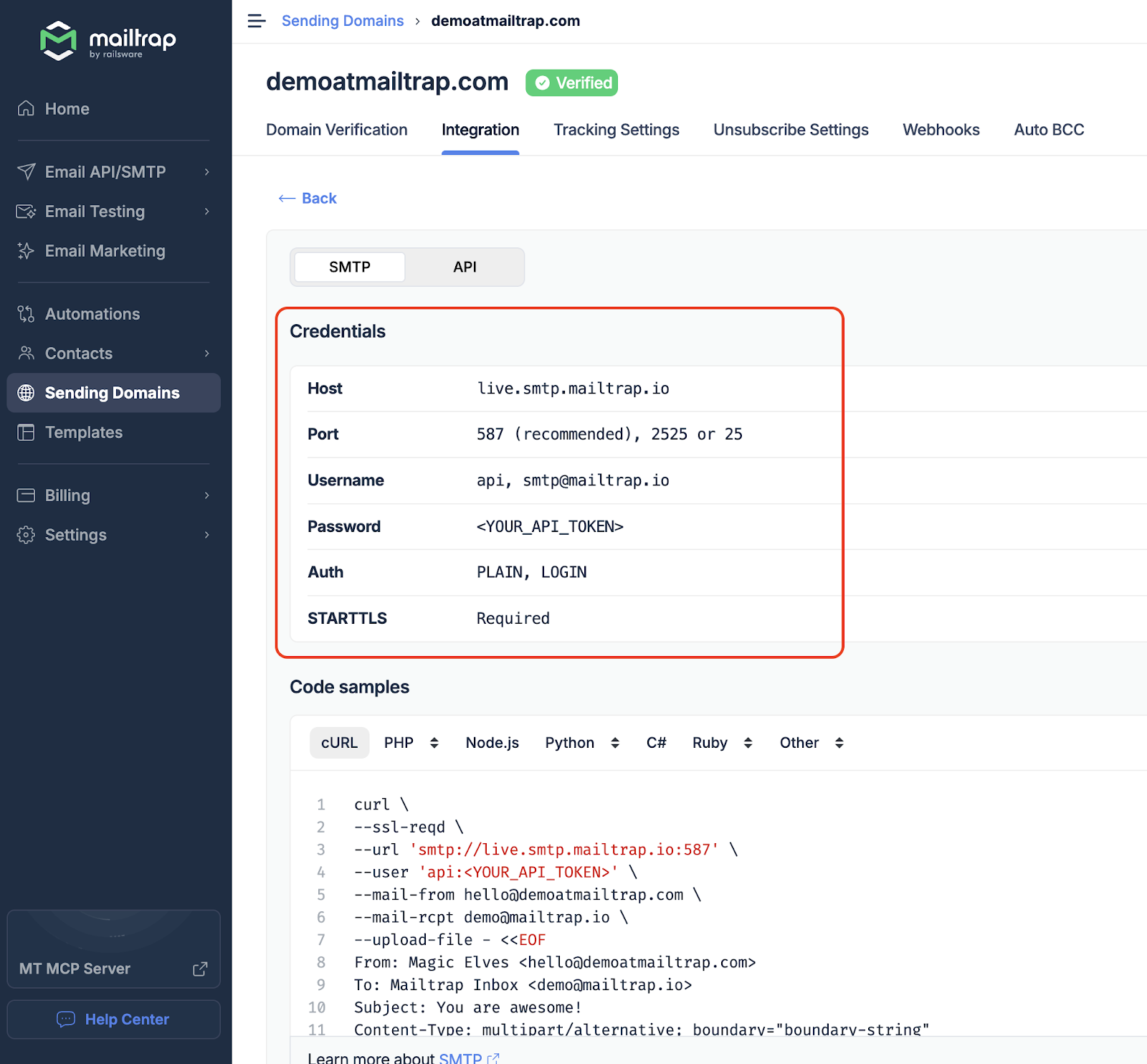
Task: Switch to the Webhooks tab
Action: pyautogui.click(x=941, y=130)
